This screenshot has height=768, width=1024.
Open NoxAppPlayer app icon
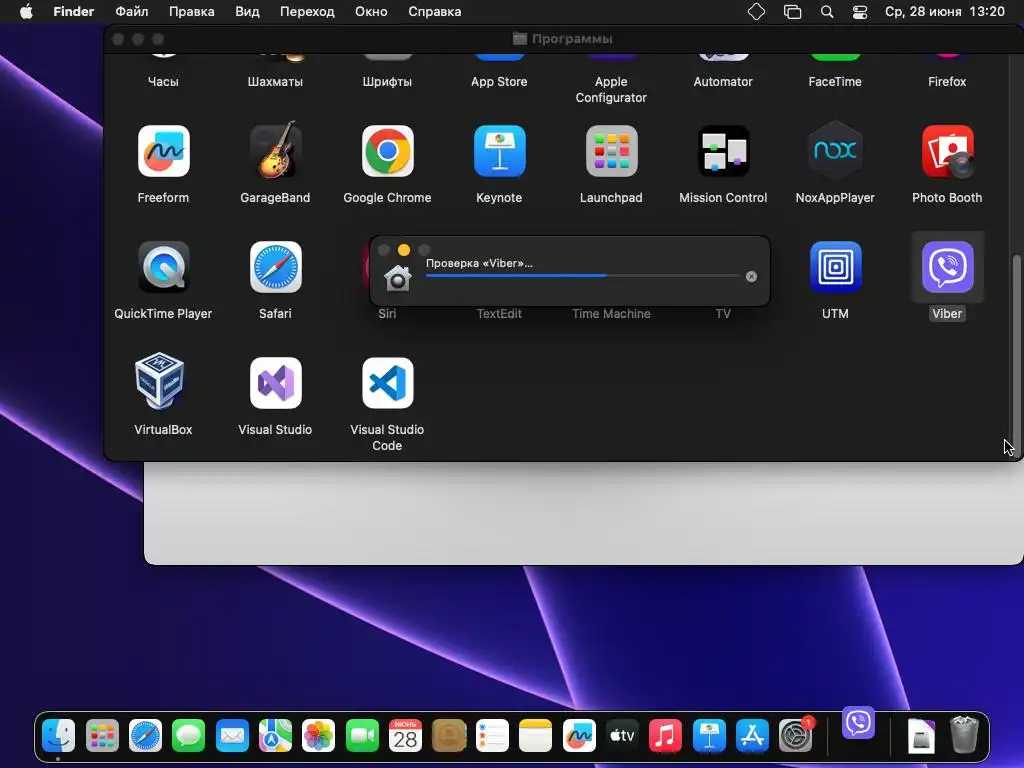pyautogui.click(x=835, y=151)
